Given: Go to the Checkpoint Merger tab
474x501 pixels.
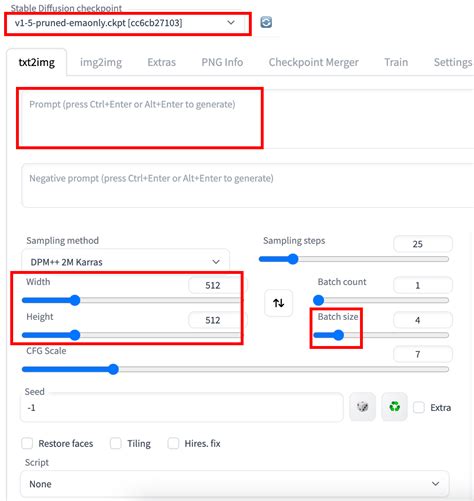Looking at the screenshot, I should click(314, 62).
